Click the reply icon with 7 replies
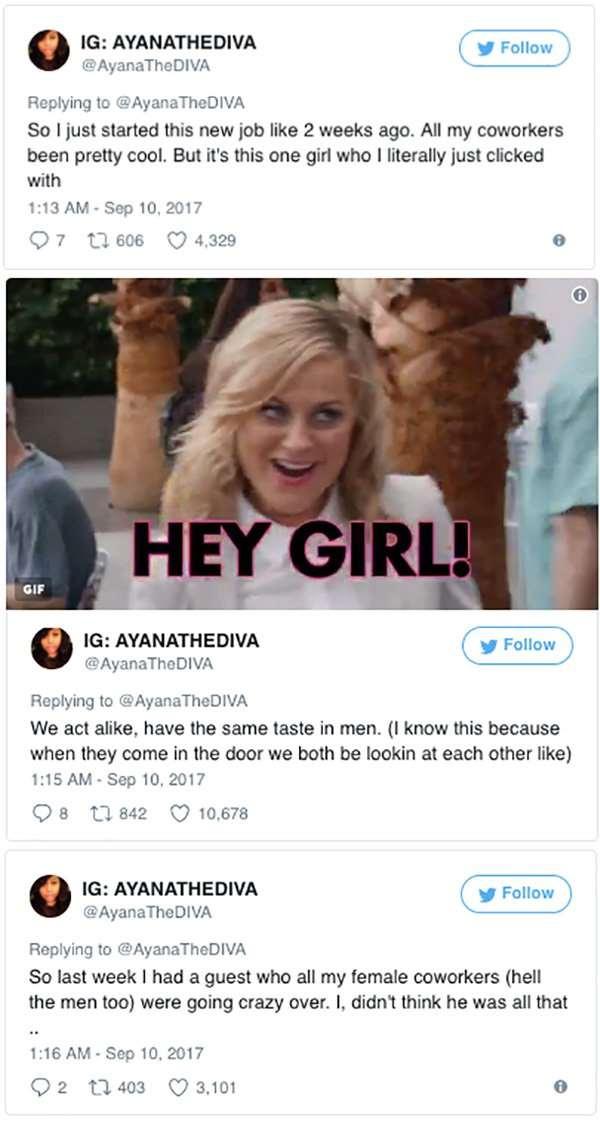The width and height of the screenshot is (600, 1121). [x=38, y=241]
